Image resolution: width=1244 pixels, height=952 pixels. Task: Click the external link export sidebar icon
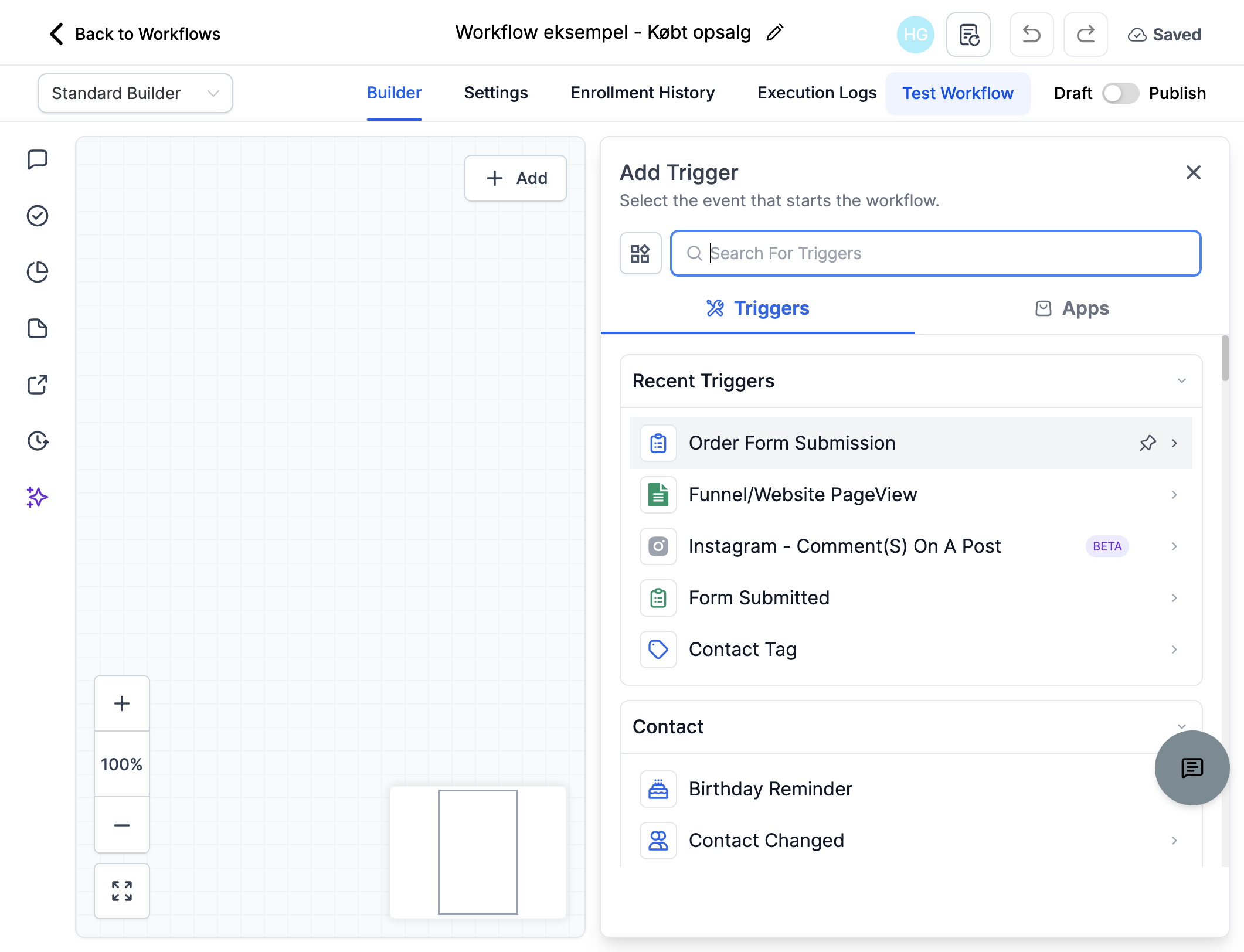(38, 385)
